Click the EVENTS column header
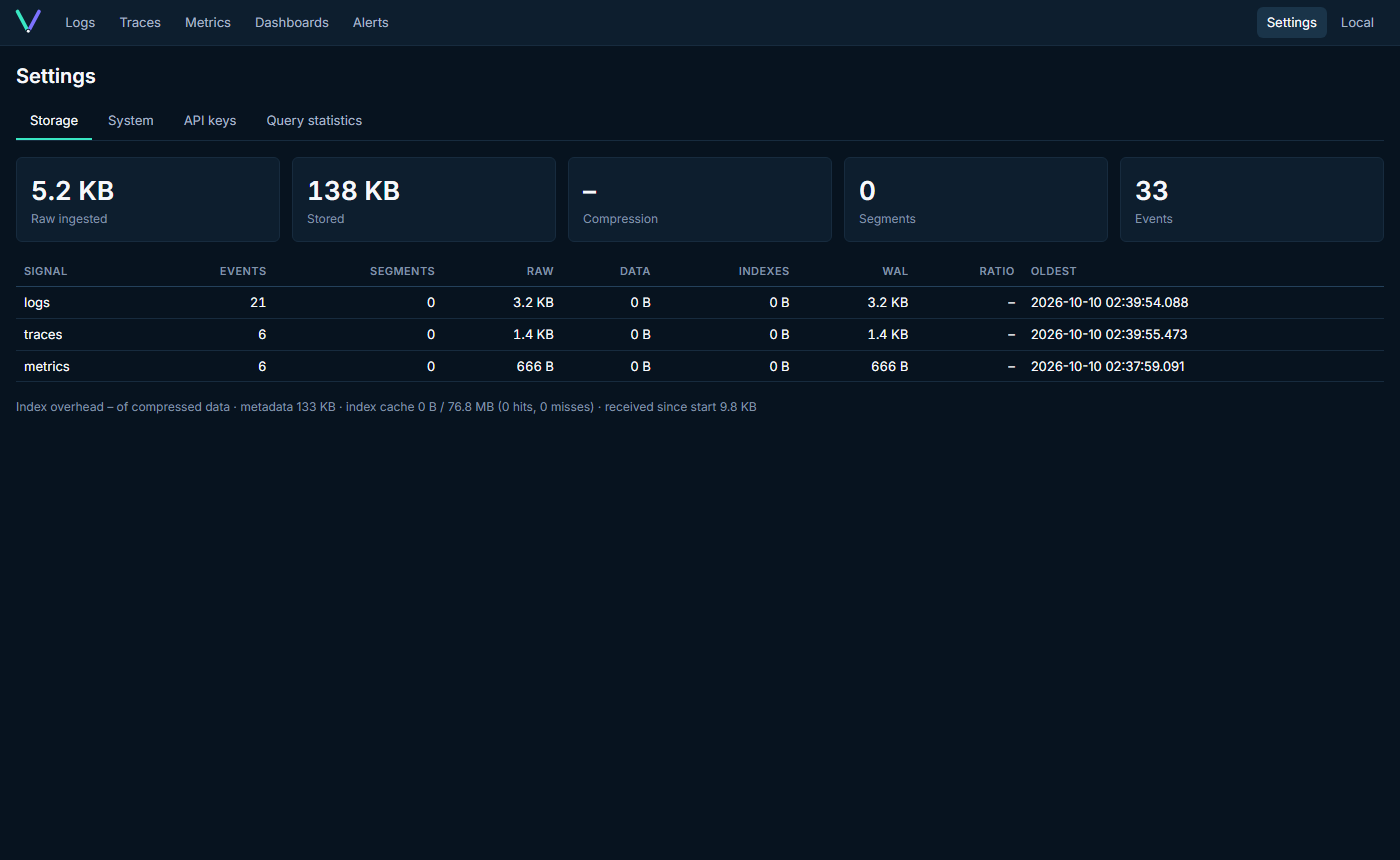This screenshot has height=860, width=1400. point(243,271)
